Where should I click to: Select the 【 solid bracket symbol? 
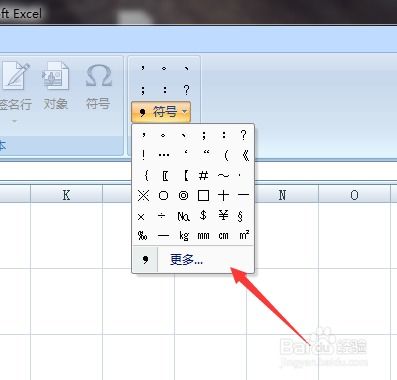coord(186,175)
